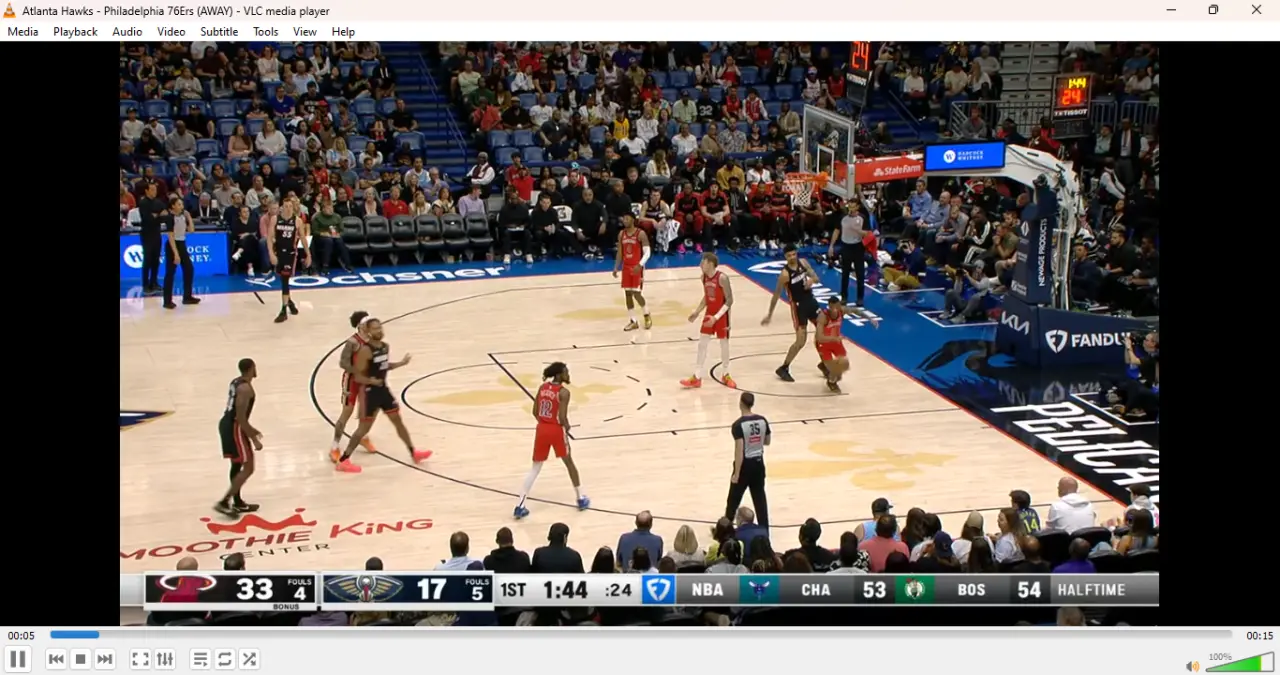Pause the video playback
This screenshot has height=675, width=1280.
coord(18,659)
